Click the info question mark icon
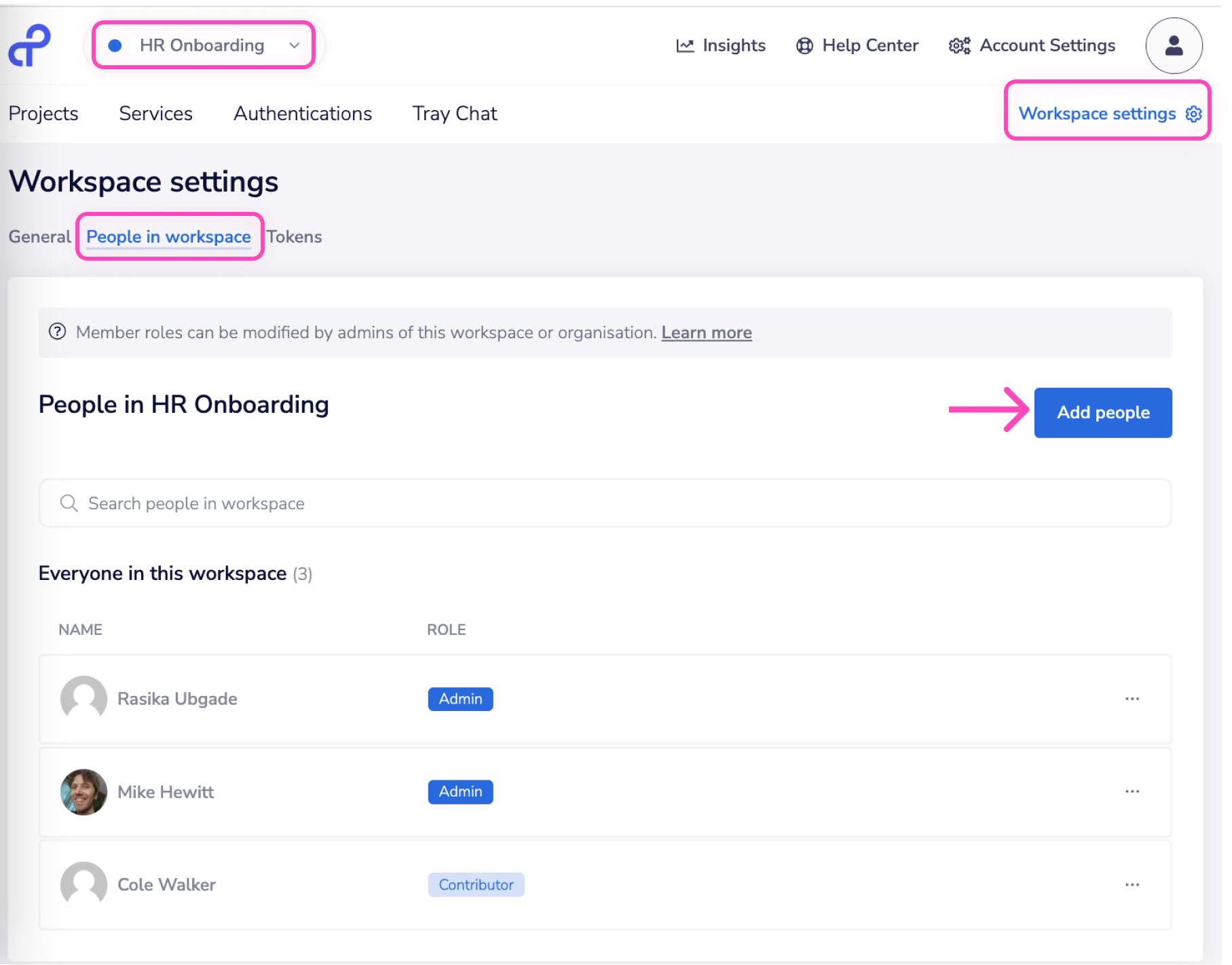 [58, 332]
